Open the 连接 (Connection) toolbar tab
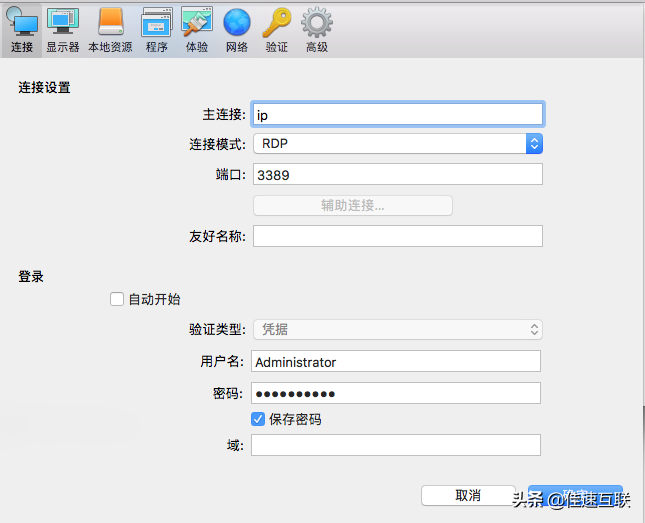The width and height of the screenshot is (645, 523). click(x=22, y=30)
